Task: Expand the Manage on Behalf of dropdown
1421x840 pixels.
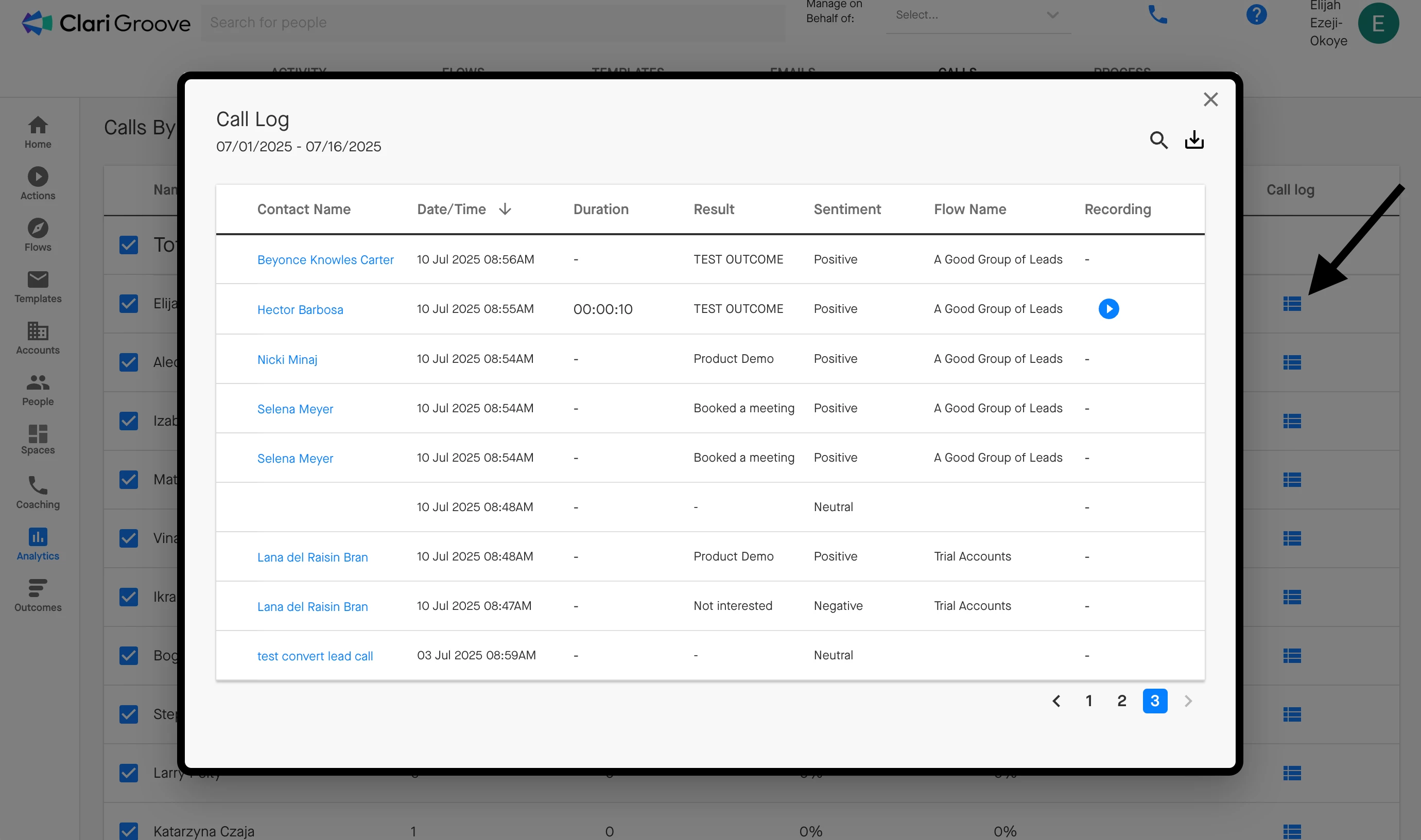Action: [978, 15]
